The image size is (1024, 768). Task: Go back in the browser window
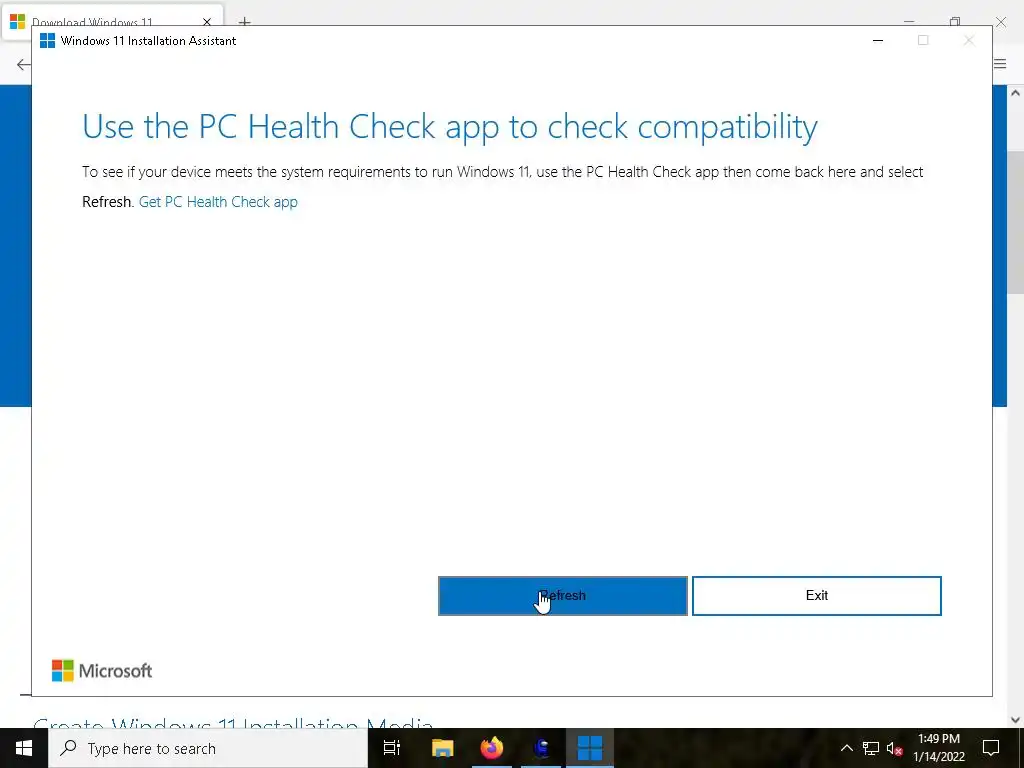pos(23,64)
